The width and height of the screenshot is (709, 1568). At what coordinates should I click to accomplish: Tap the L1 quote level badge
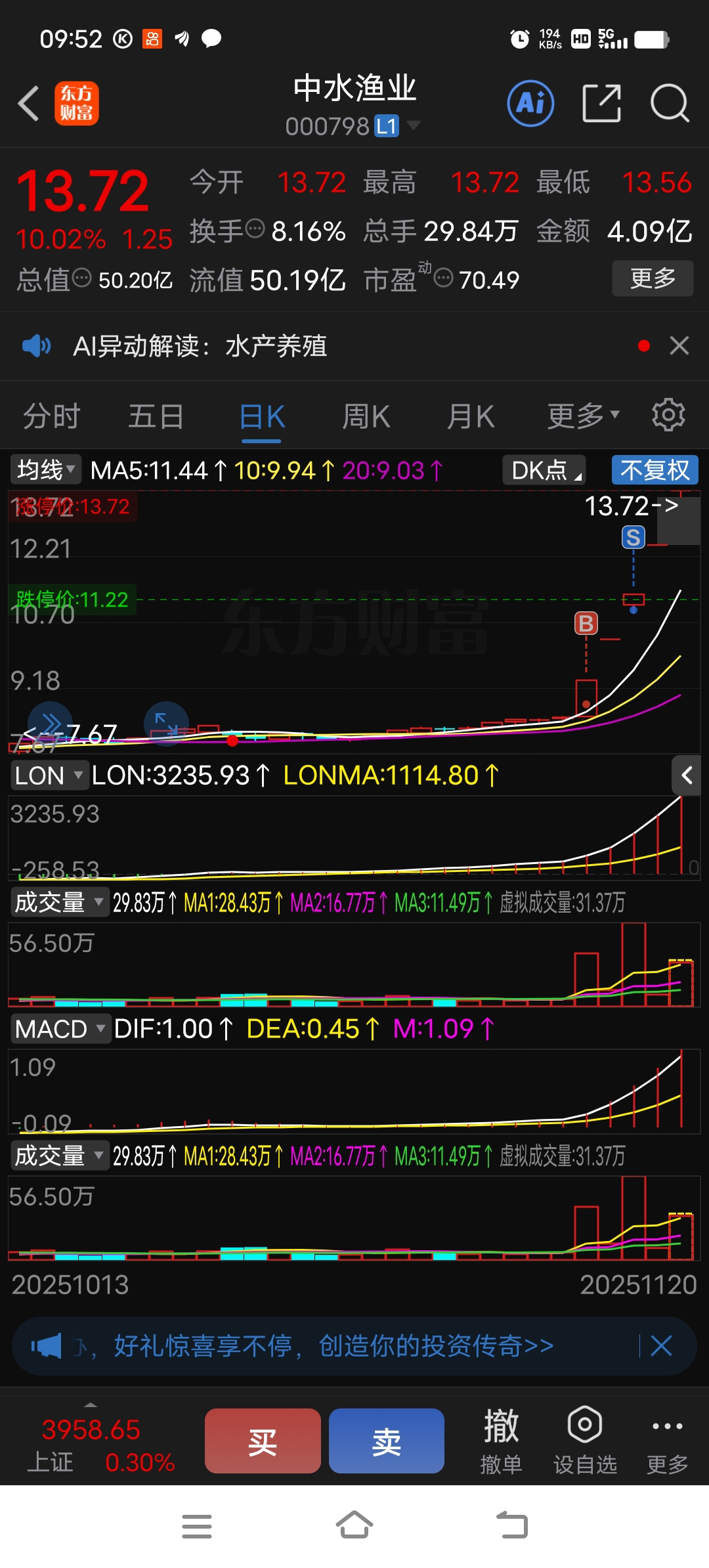pyautogui.click(x=387, y=125)
